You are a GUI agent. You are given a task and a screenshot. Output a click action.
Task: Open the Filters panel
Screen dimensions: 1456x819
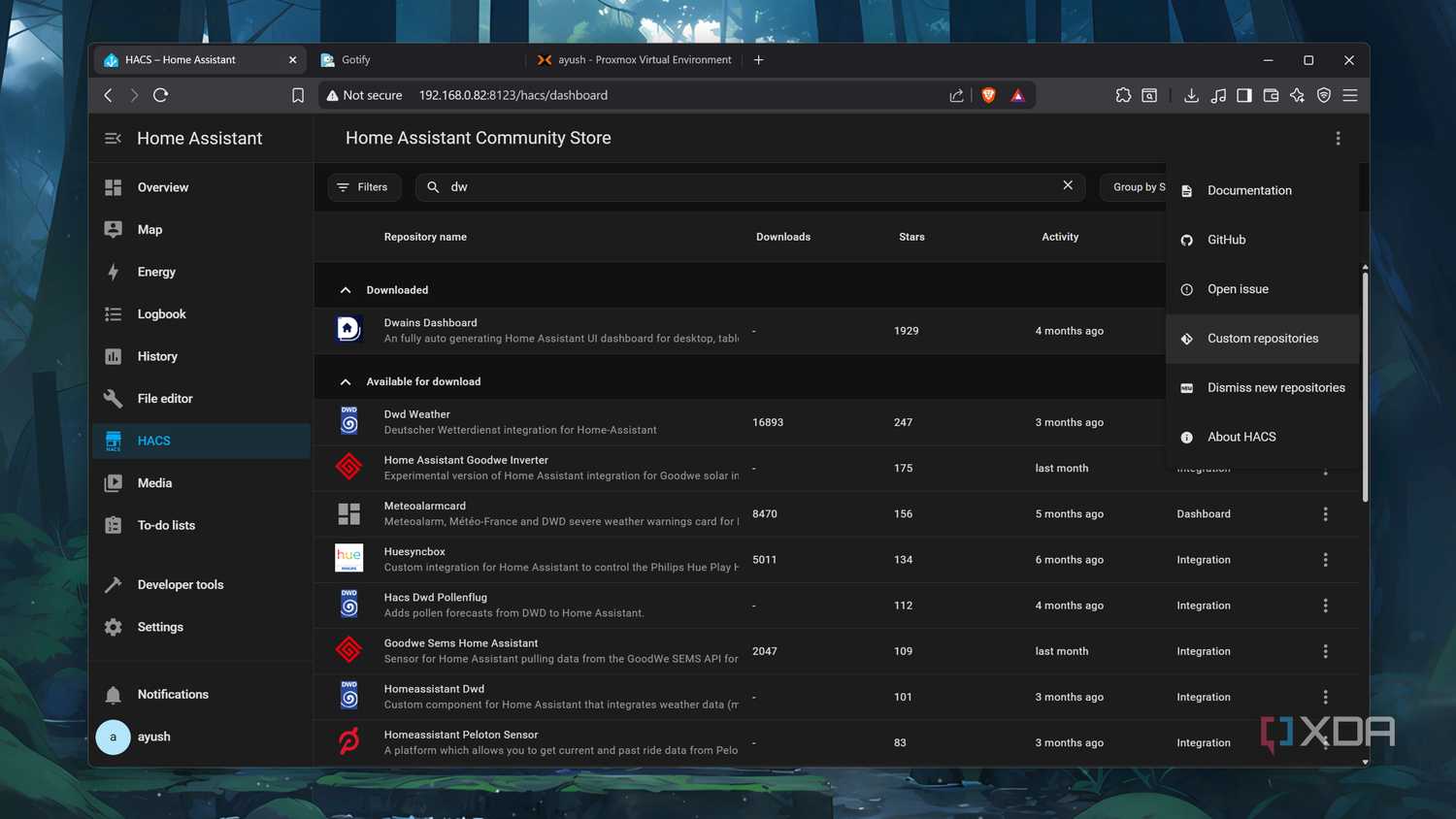click(364, 187)
